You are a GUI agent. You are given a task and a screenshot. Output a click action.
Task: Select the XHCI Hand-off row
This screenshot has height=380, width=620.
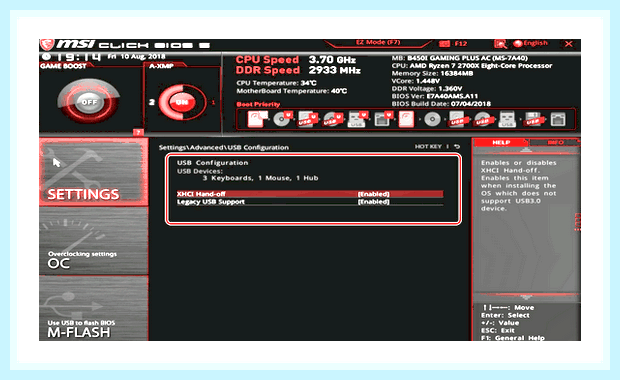tap(310, 194)
